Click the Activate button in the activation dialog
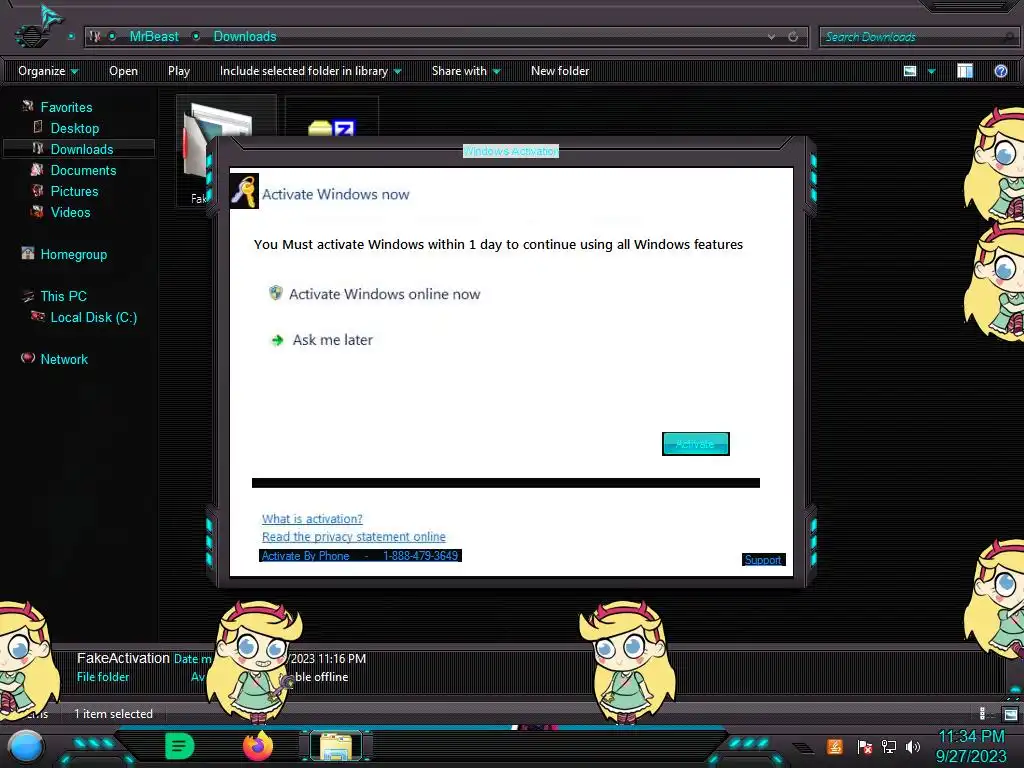The image size is (1024, 768). pyautogui.click(x=696, y=444)
